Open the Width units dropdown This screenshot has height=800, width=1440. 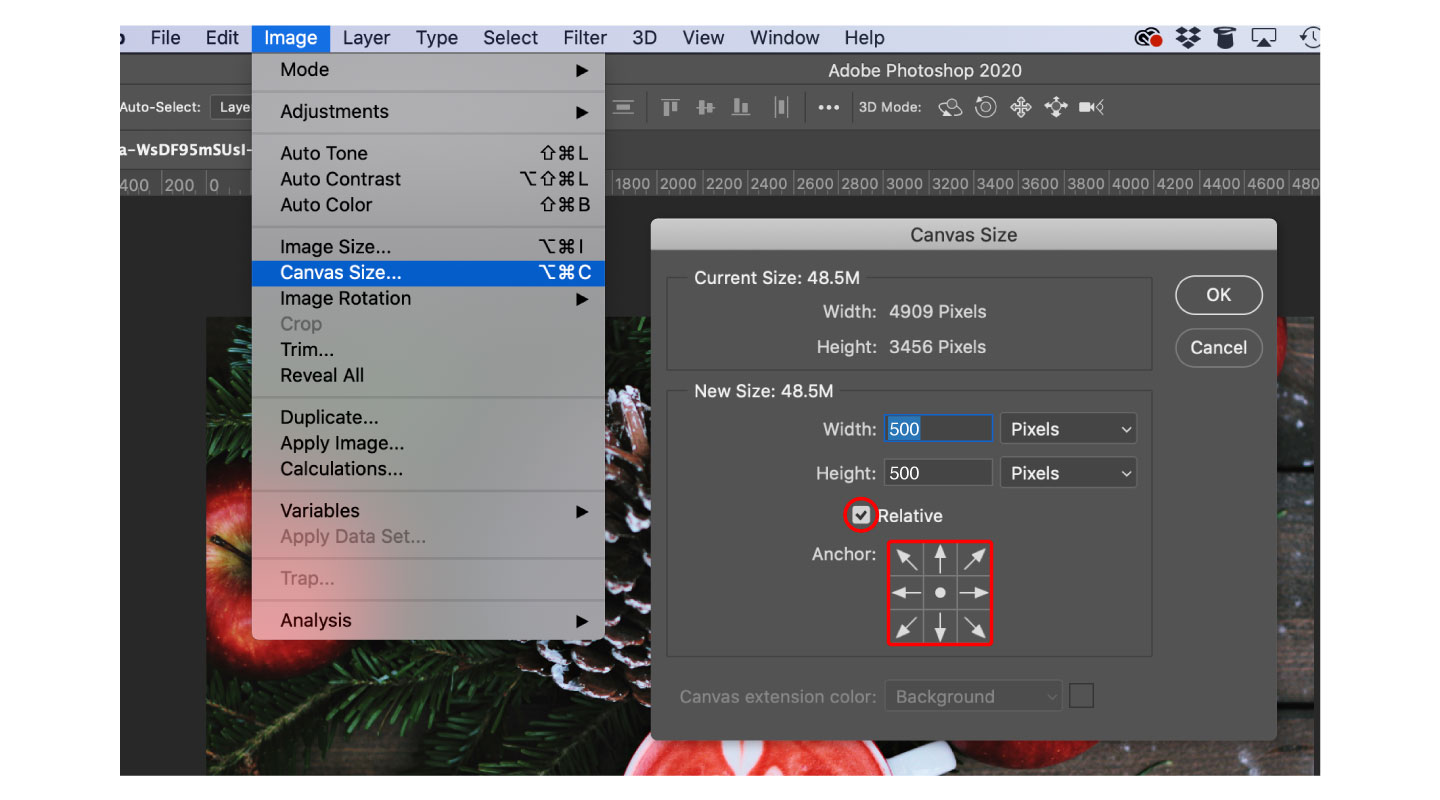(1068, 428)
